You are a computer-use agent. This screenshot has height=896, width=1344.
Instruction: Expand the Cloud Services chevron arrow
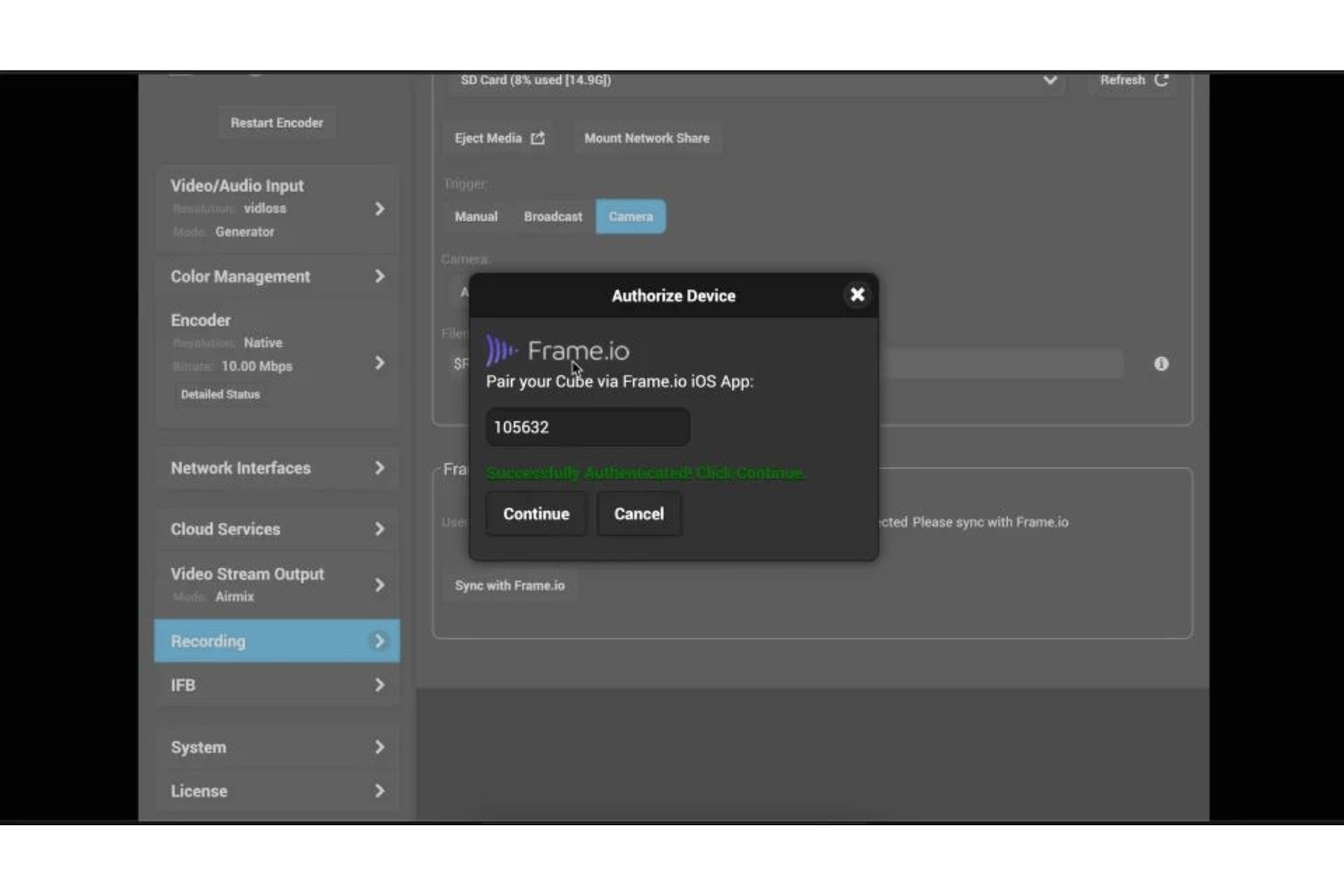coord(380,528)
